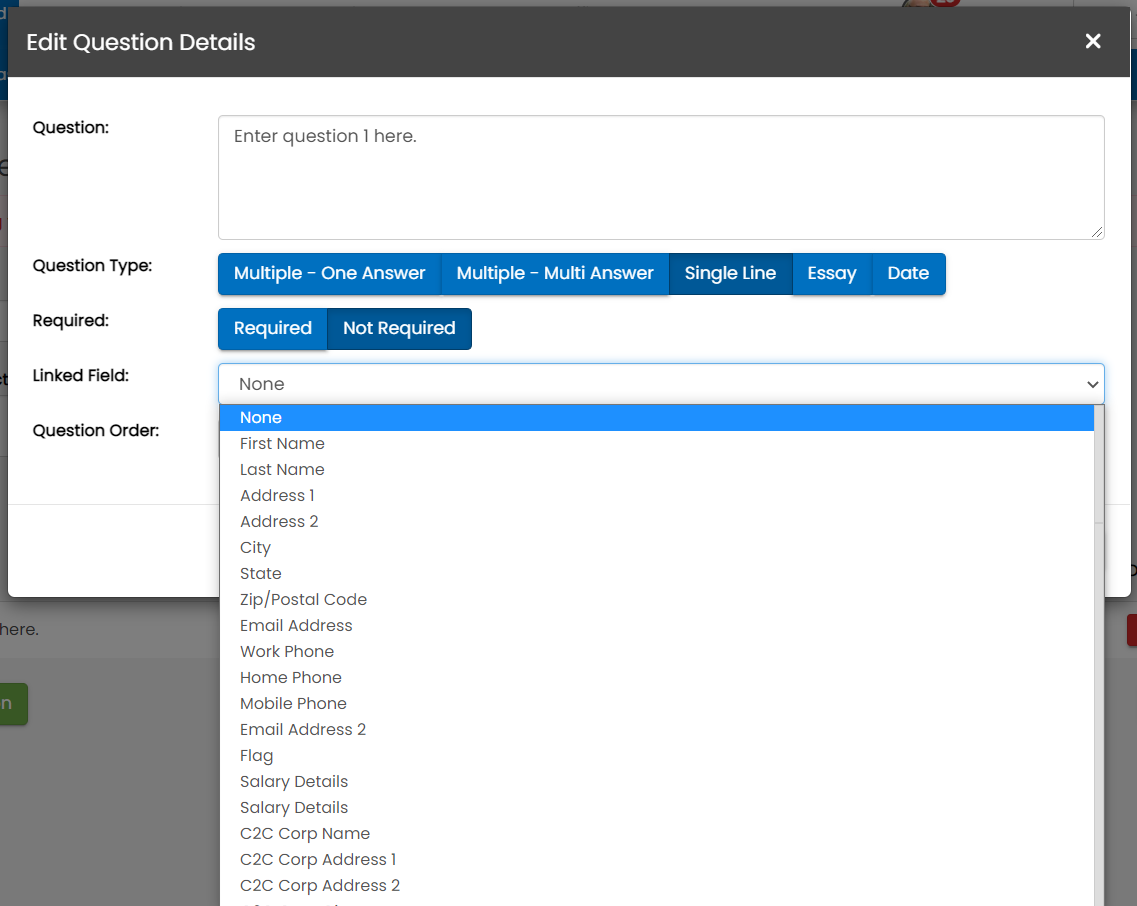The height and width of the screenshot is (906, 1137).
Task: Set the question to Not Required
Action: [x=399, y=329]
